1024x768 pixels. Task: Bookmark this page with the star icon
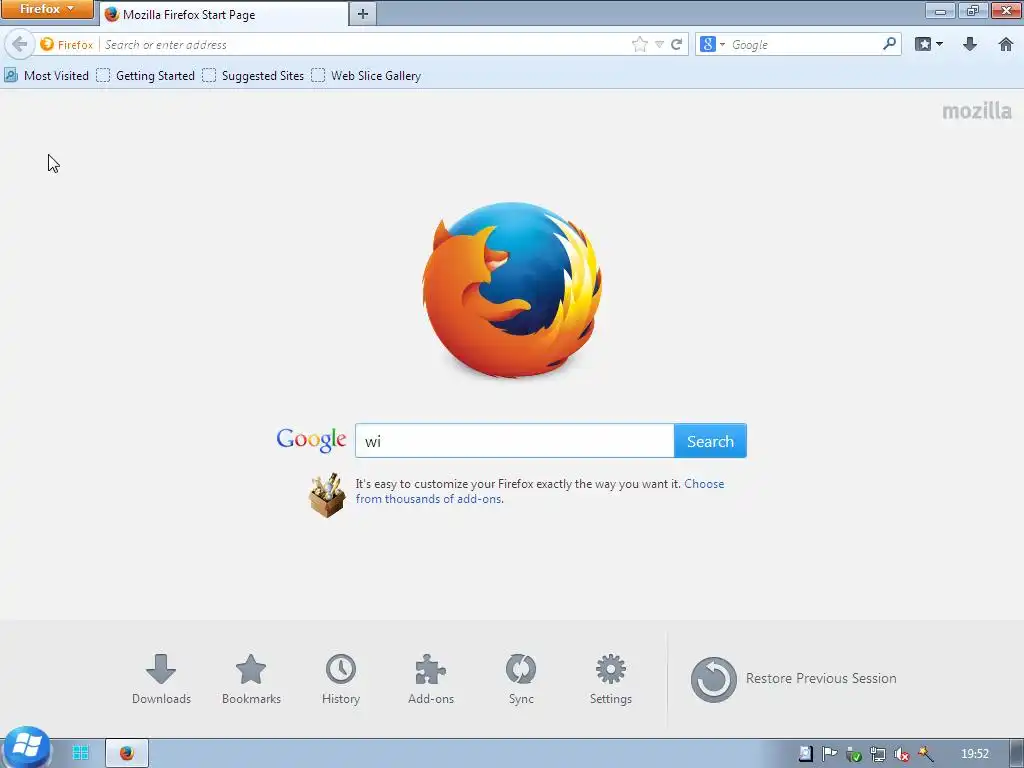pos(640,44)
